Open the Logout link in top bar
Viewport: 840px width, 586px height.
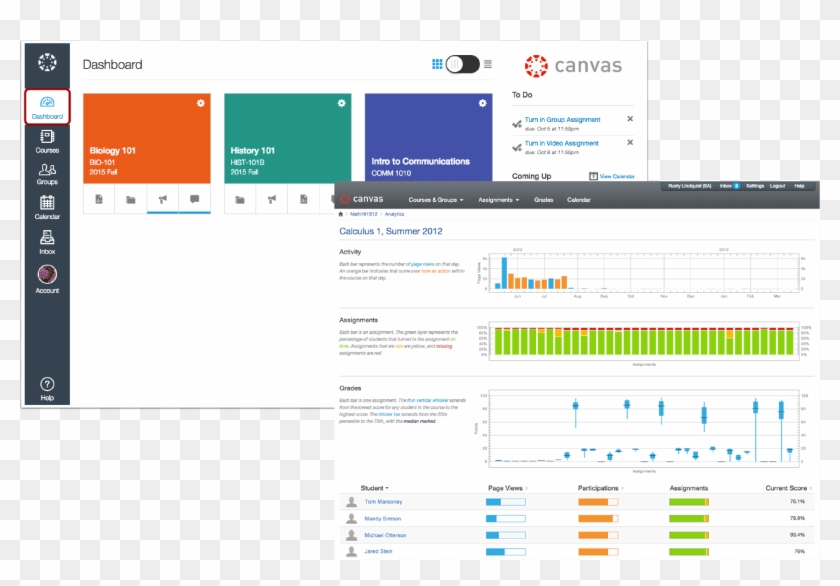(x=777, y=186)
